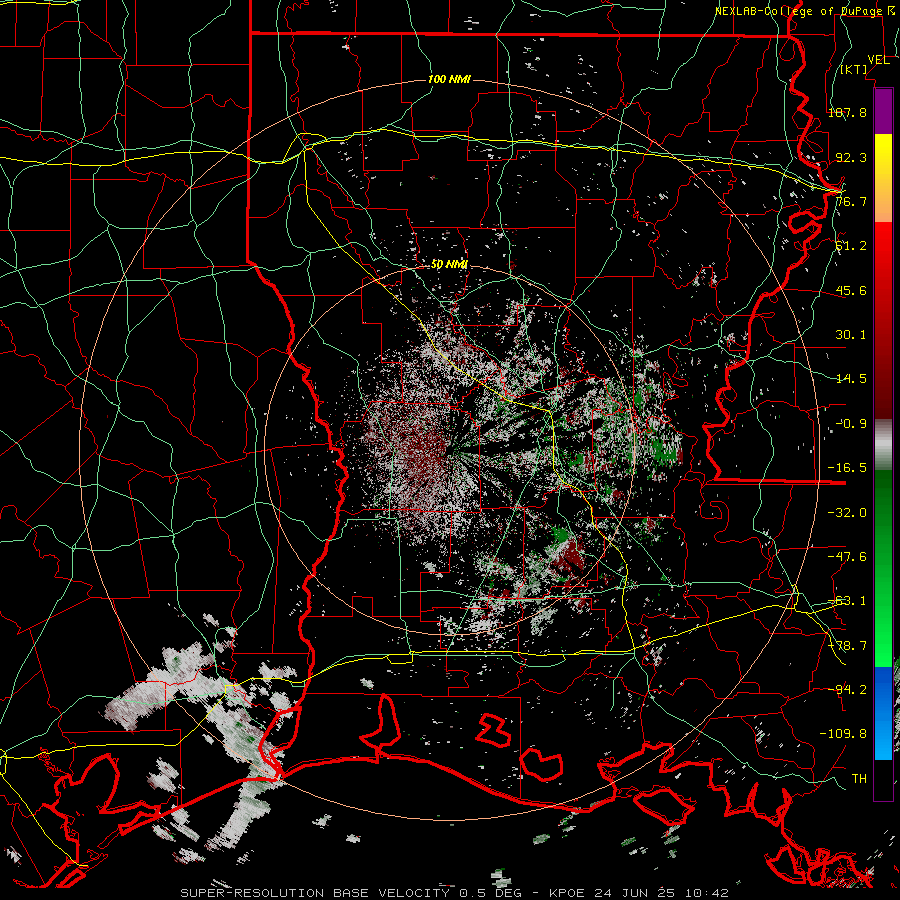
Task: Click the 50 NMI range ring label
Action: click(449, 265)
